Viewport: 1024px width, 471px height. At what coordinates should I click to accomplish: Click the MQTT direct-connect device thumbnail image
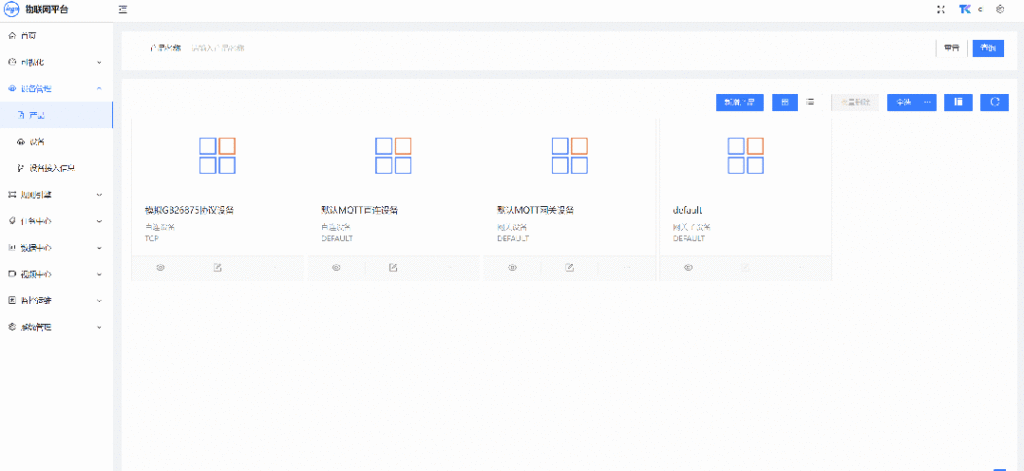coord(393,156)
